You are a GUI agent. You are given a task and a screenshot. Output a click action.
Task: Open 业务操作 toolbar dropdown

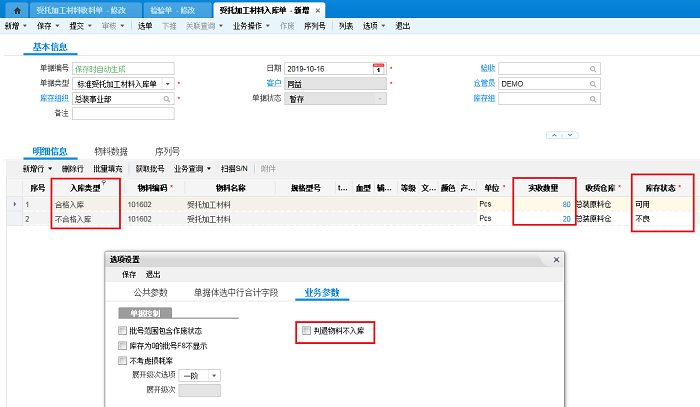coord(252,25)
